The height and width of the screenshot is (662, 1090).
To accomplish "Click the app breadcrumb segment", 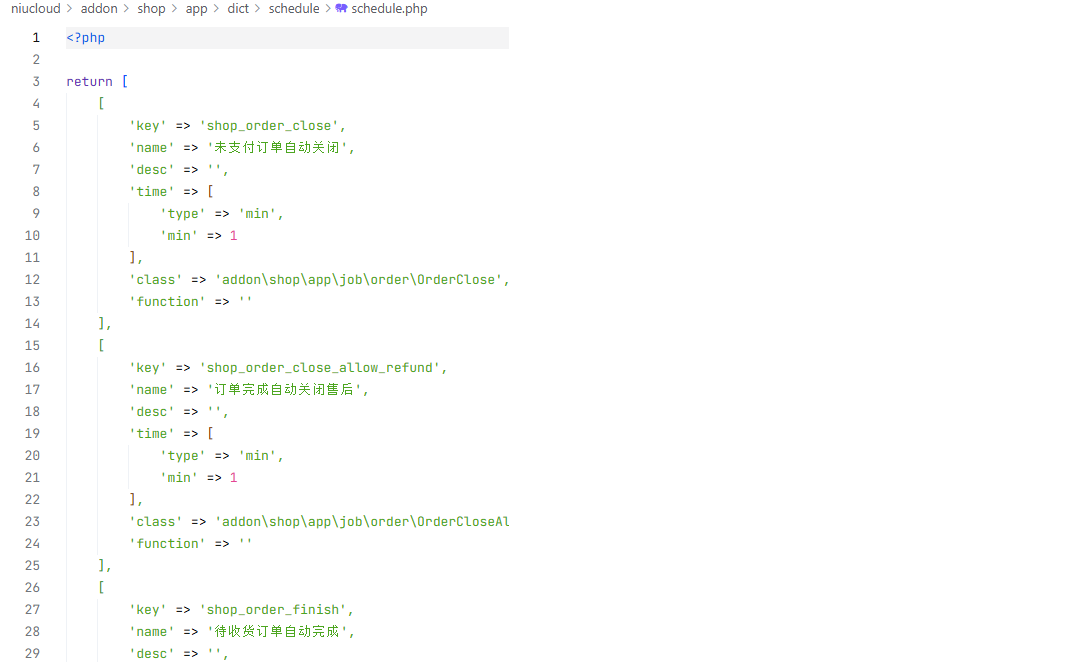I will (196, 8).
